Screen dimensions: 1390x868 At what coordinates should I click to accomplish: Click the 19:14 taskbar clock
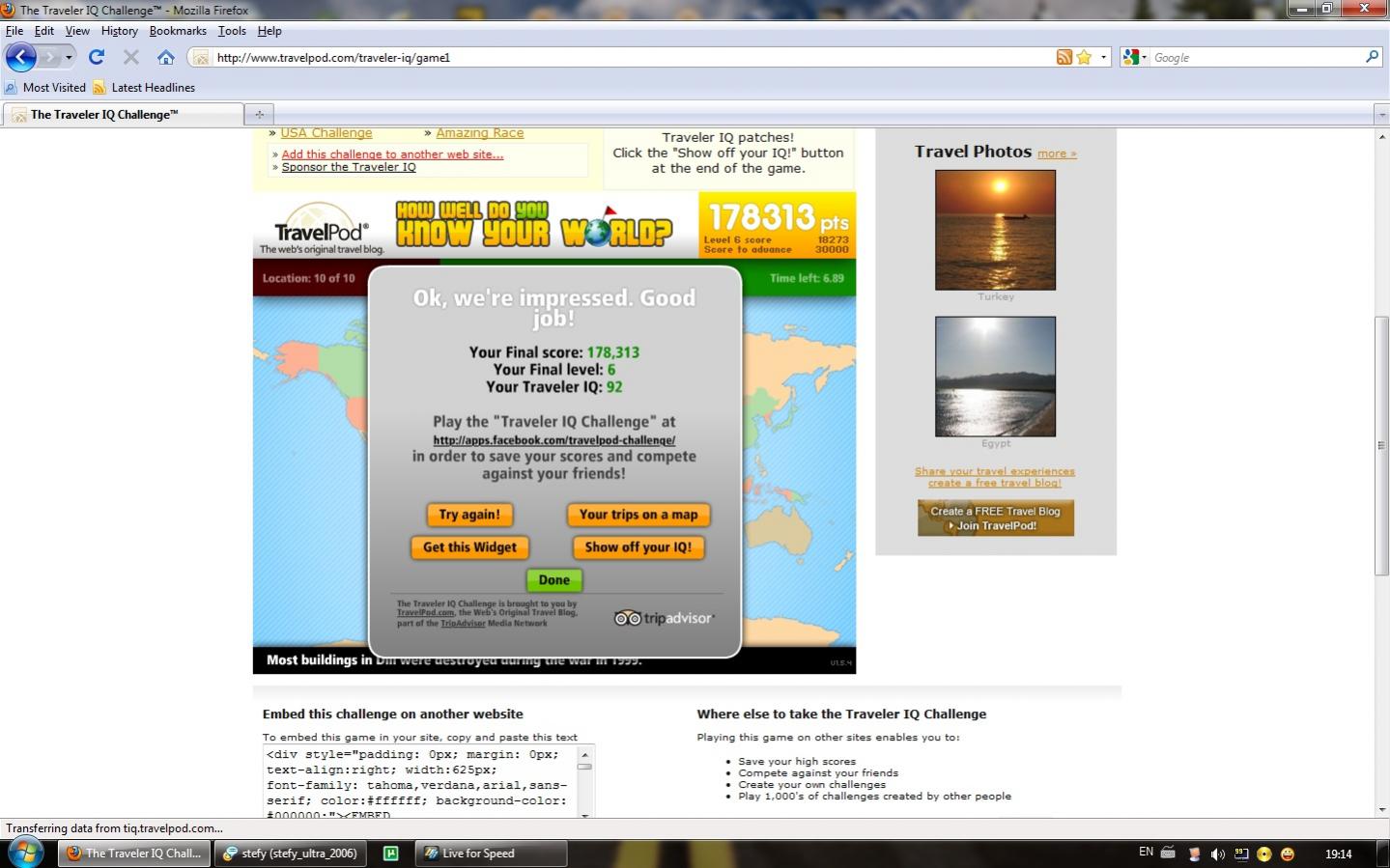pos(1338,854)
